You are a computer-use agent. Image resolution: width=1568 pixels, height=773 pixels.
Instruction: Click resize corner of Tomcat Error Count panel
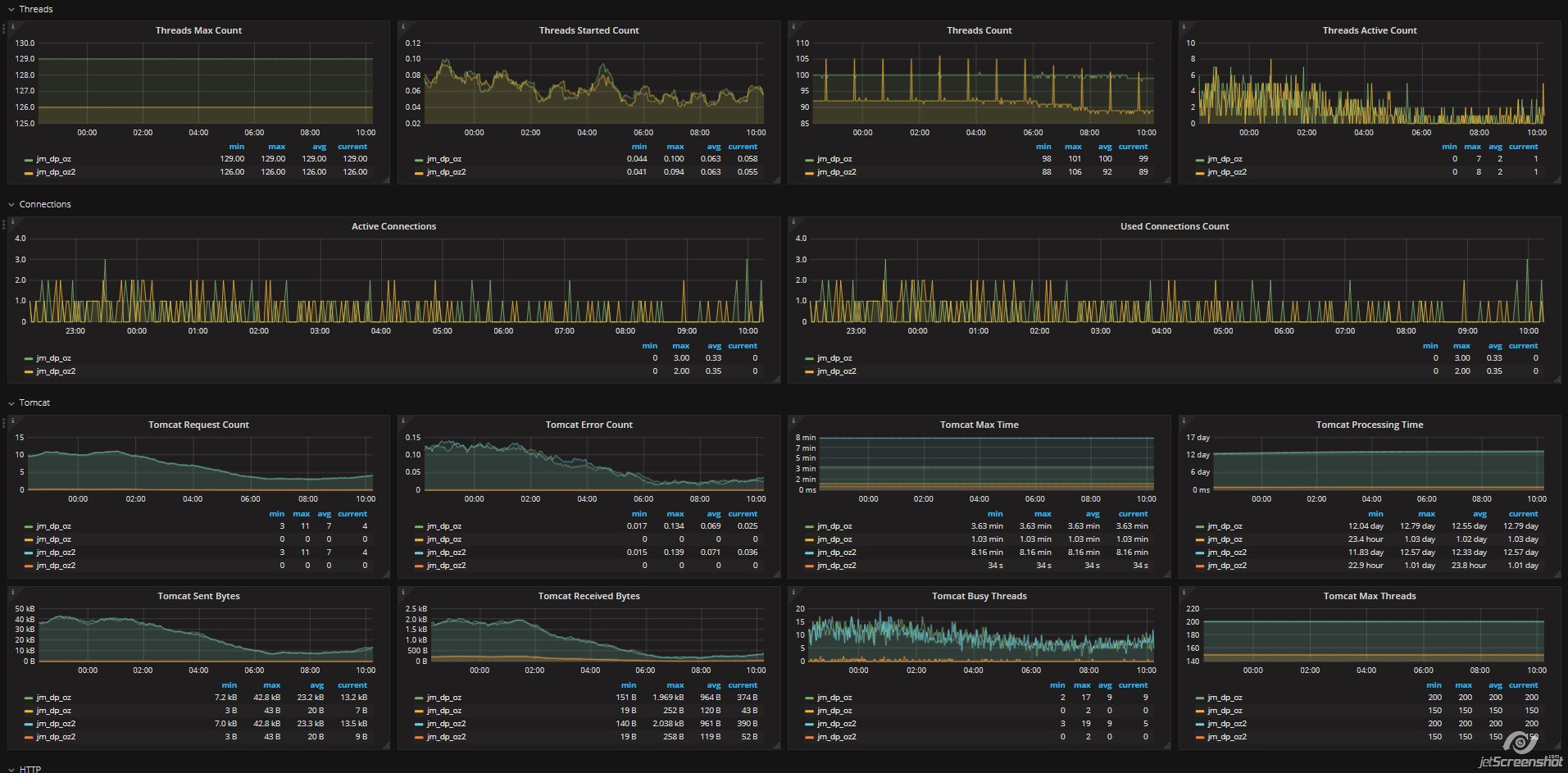click(777, 574)
